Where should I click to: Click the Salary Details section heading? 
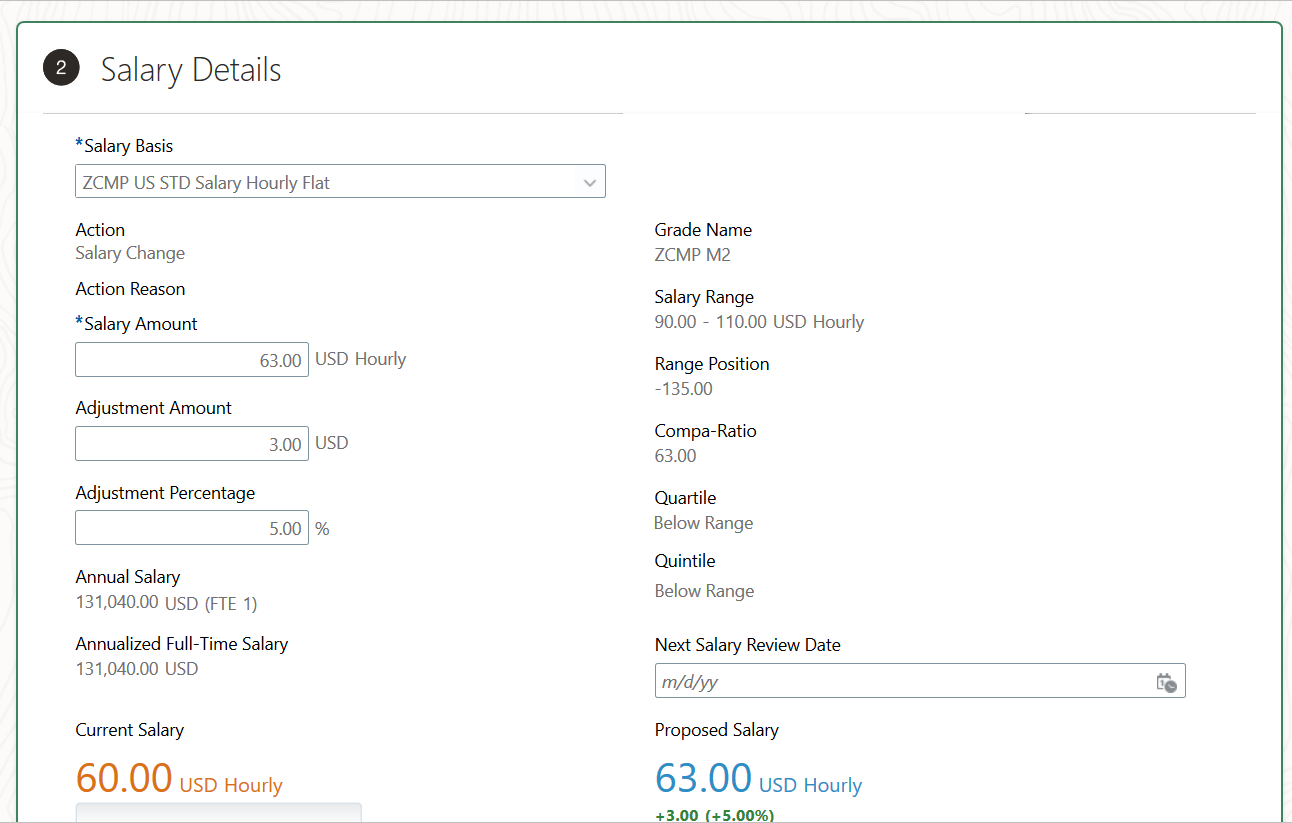[191, 70]
